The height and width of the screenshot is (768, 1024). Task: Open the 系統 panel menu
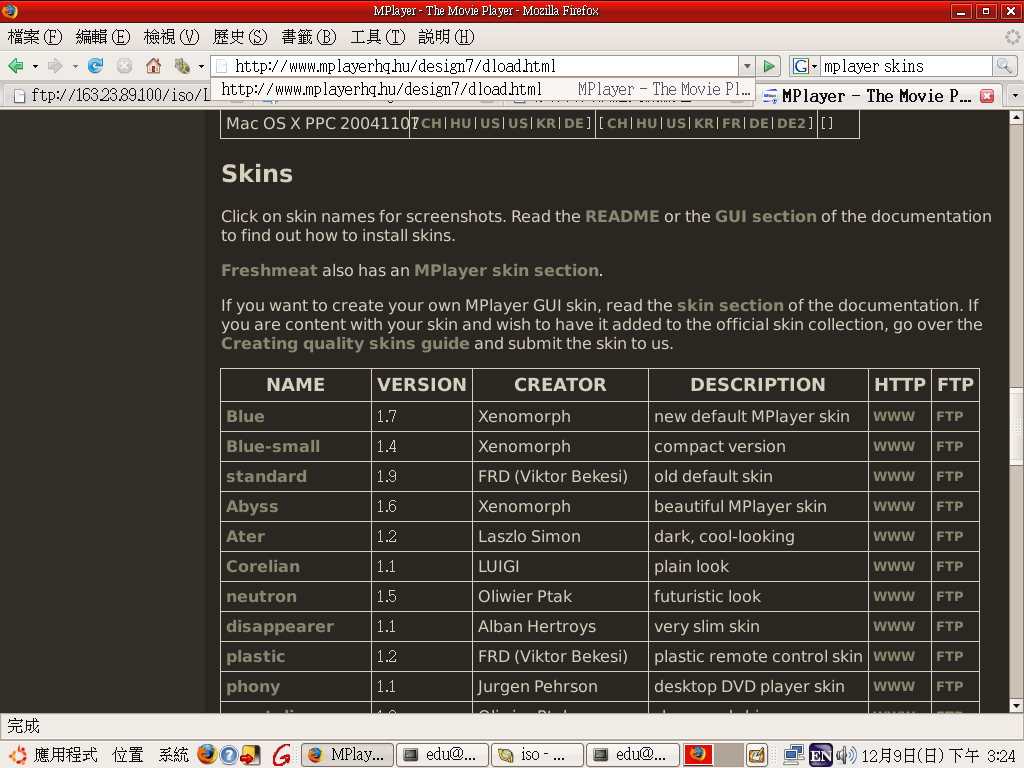(x=174, y=756)
